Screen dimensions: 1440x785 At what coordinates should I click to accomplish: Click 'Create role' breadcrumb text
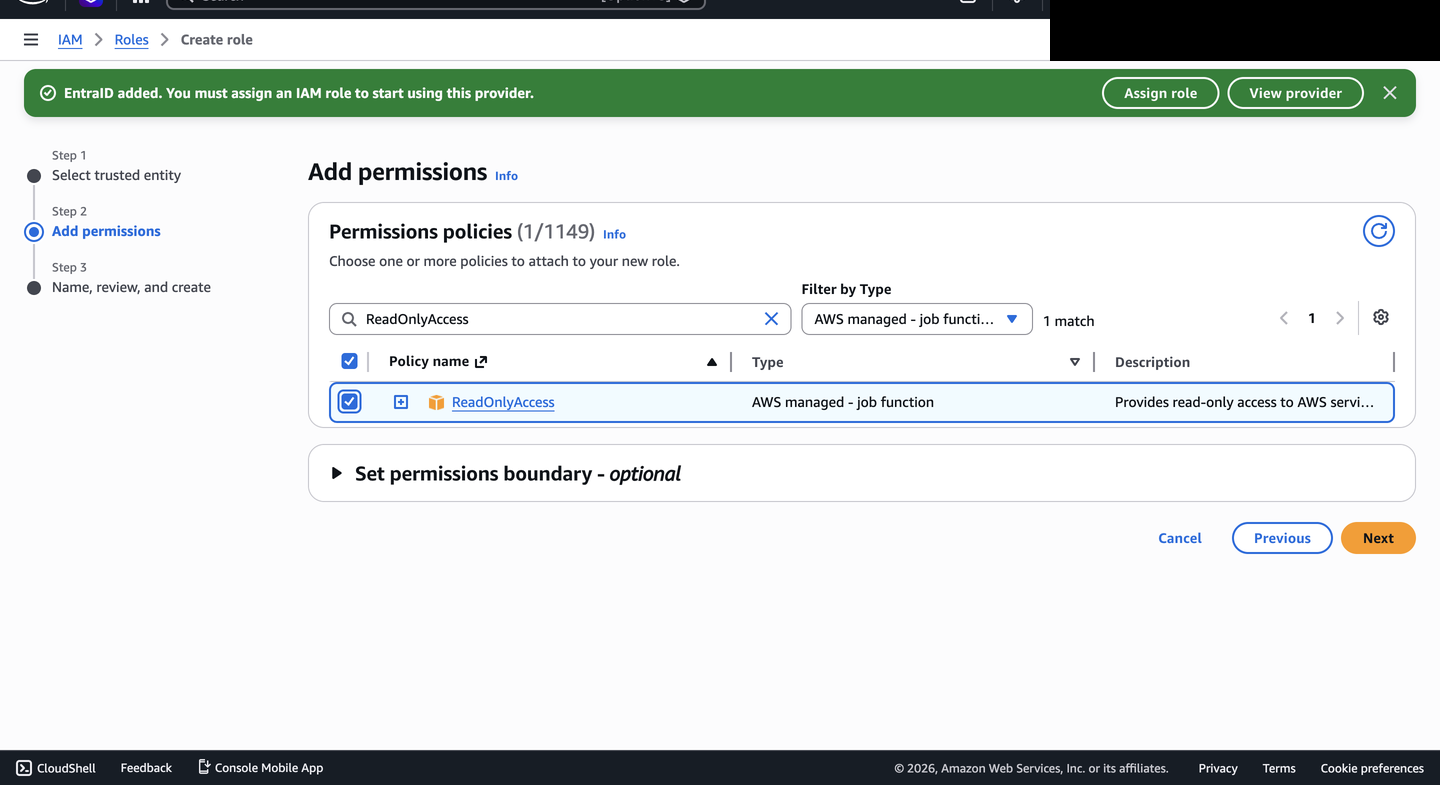pos(217,40)
